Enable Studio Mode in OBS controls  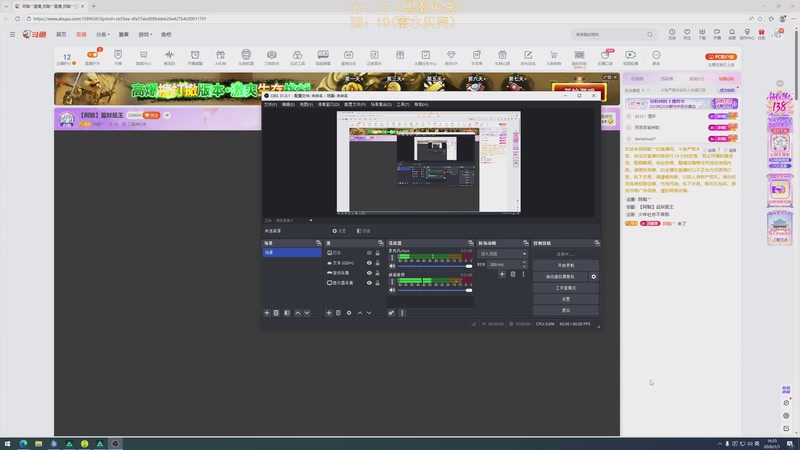565,288
